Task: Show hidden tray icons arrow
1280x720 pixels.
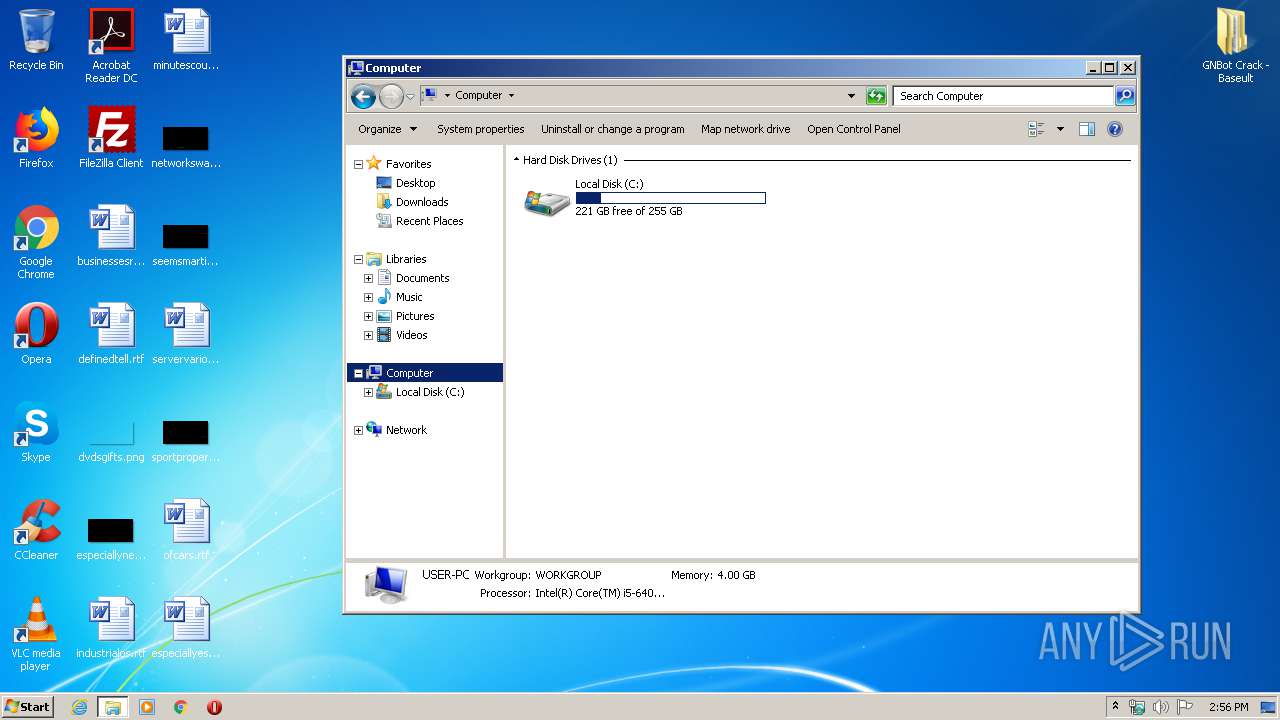Action: point(1116,707)
